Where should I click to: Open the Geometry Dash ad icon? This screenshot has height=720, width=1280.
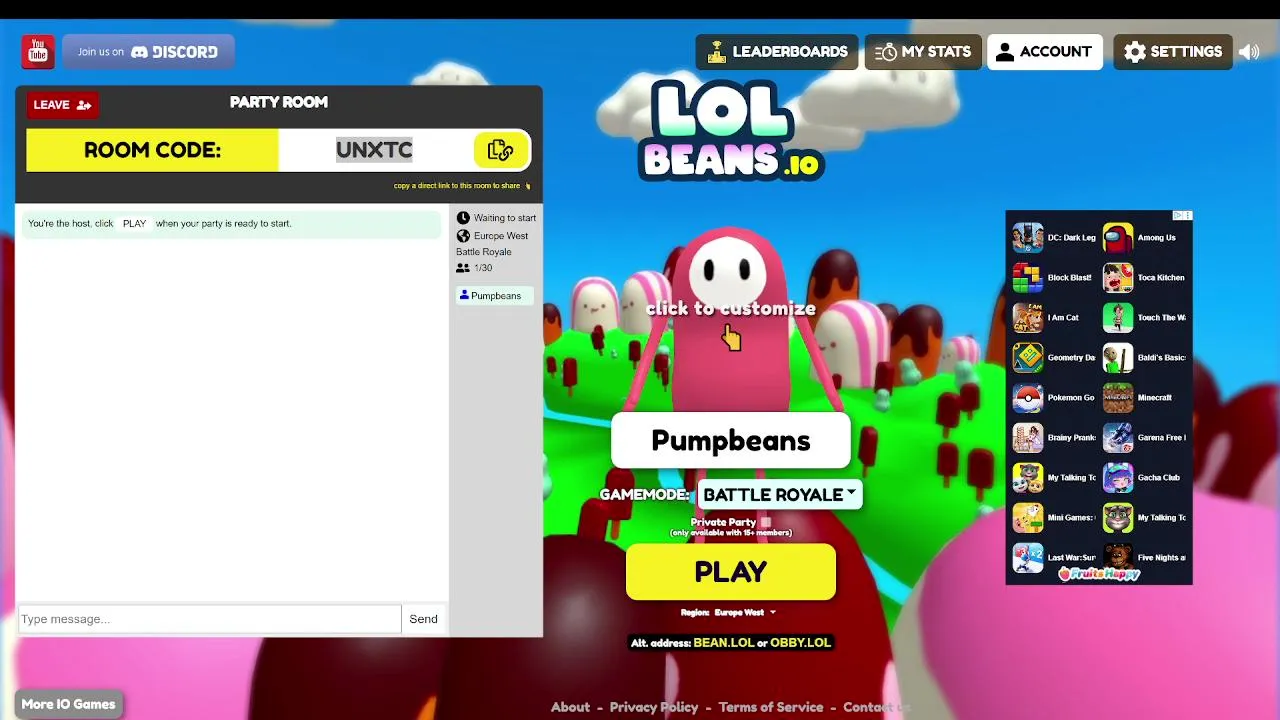(x=1027, y=358)
